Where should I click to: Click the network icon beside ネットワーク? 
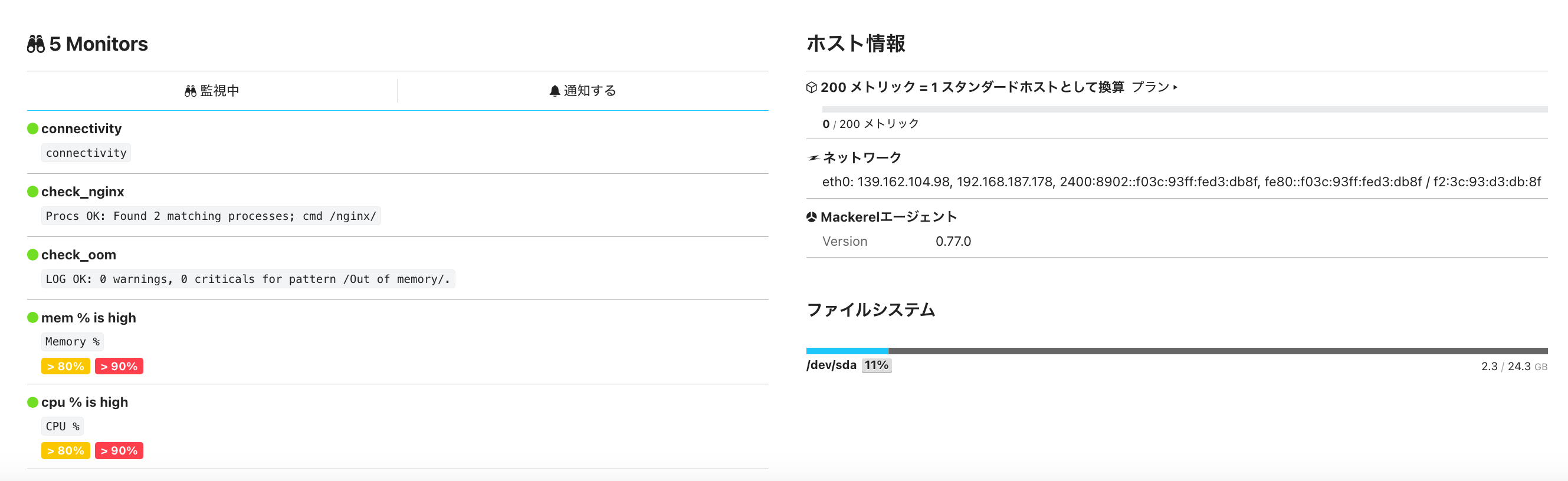pyautogui.click(x=813, y=158)
